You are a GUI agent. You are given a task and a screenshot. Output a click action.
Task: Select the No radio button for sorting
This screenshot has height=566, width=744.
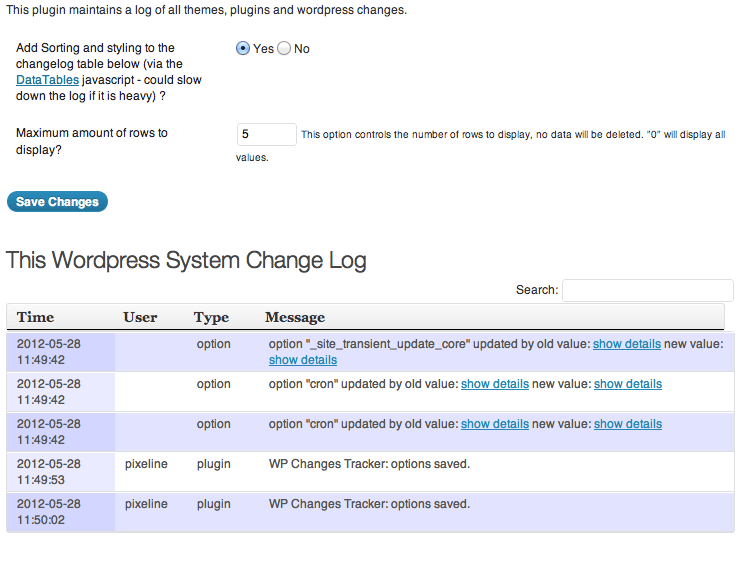[x=284, y=48]
